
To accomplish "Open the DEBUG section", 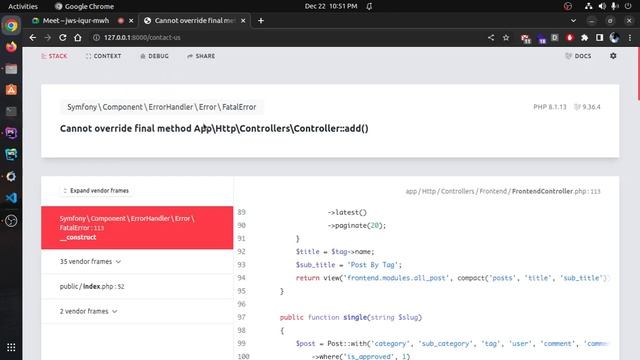I will 155,56.
